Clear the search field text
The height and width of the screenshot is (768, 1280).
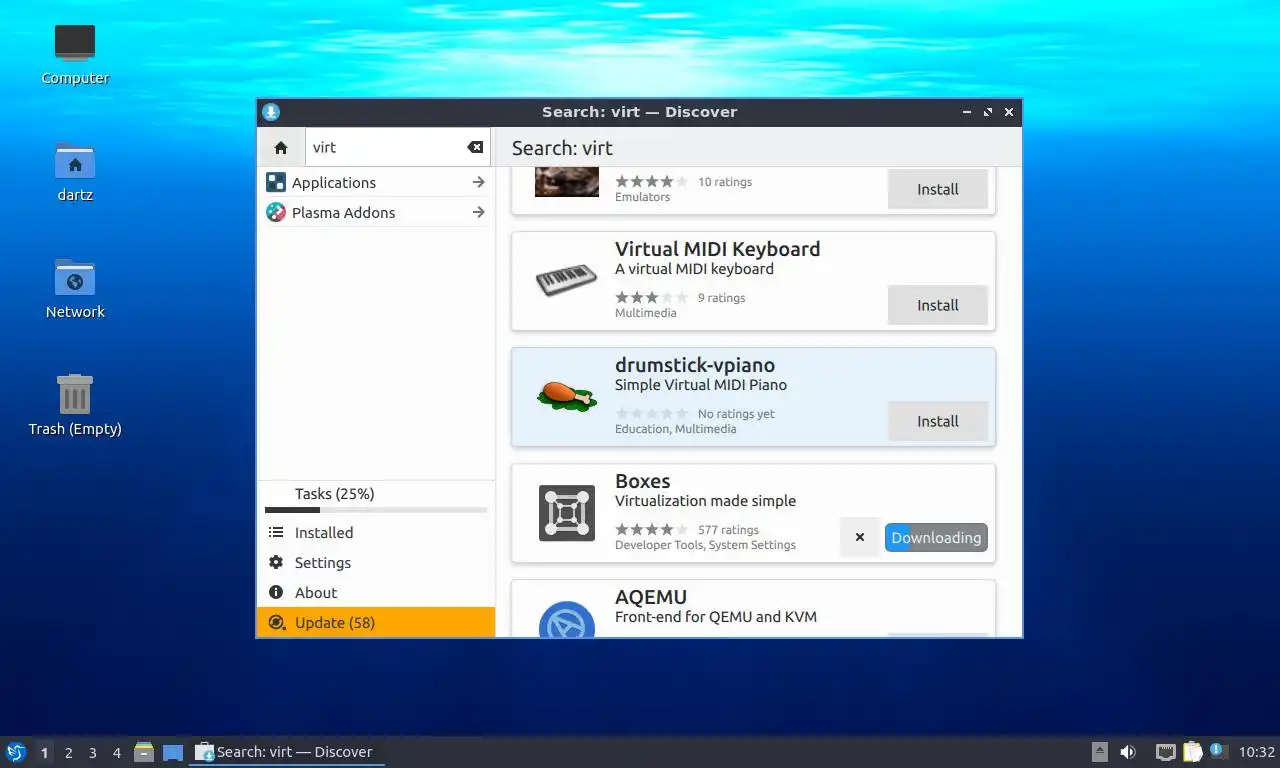[x=475, y=147]
